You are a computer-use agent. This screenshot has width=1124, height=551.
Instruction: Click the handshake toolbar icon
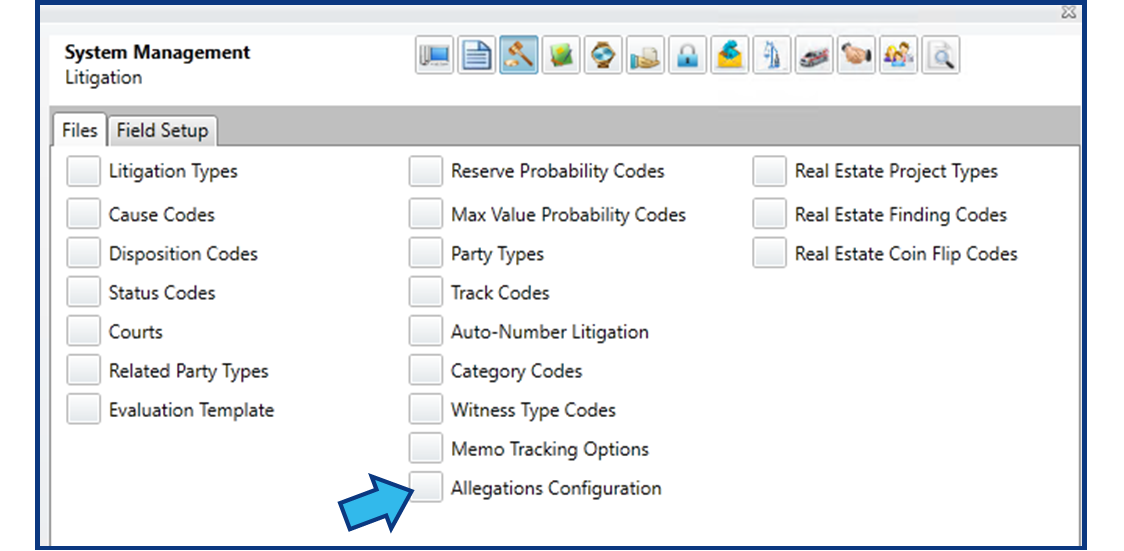click(856, 56)
